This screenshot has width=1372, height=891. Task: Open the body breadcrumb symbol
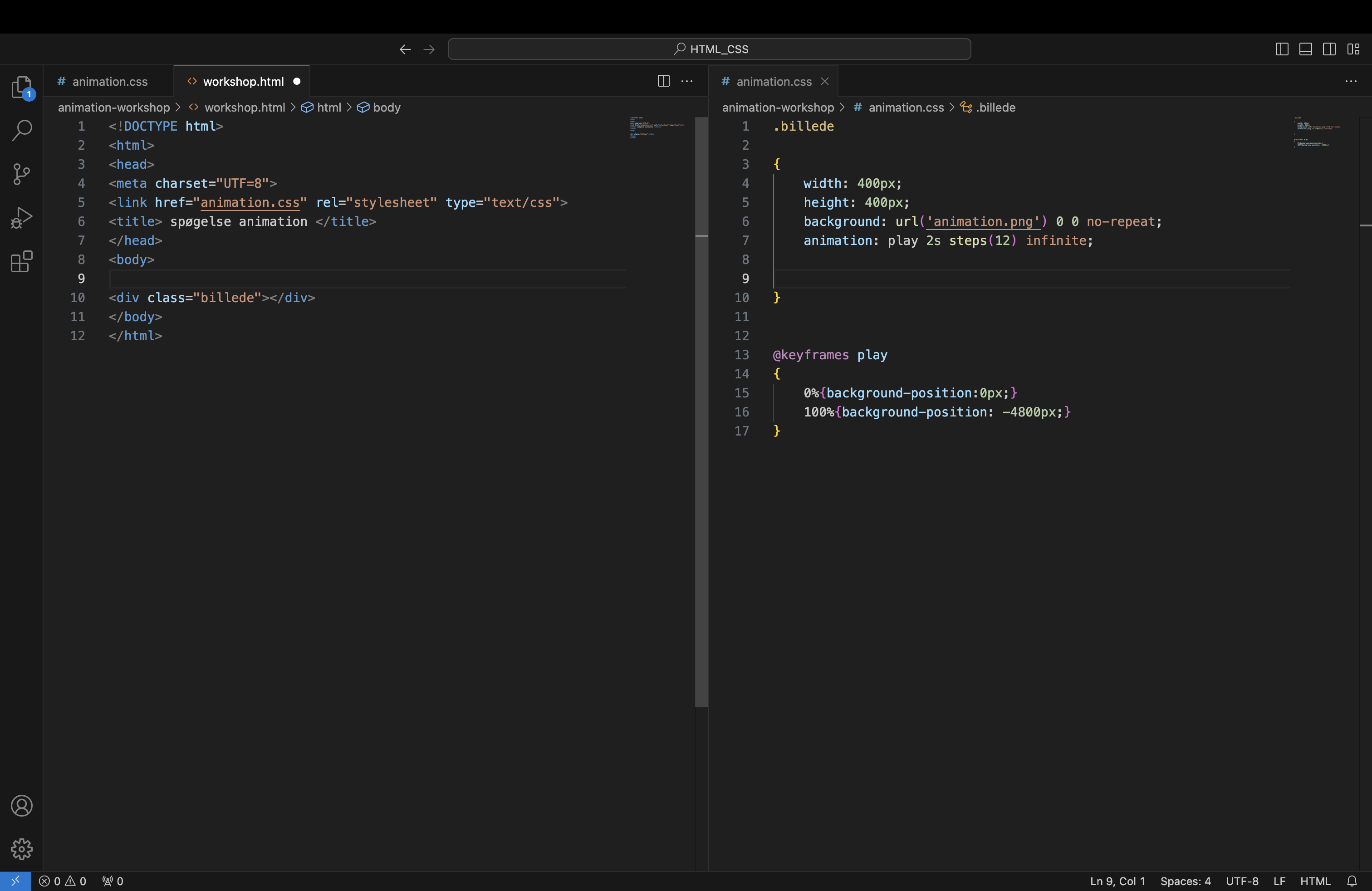click(379, 107)
